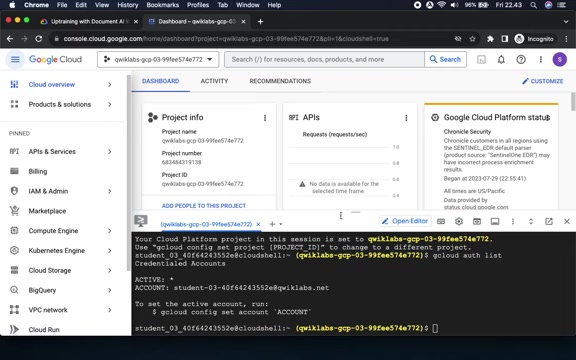Reload the page
Screen dimensions: 576x360
tap(38, 39)
